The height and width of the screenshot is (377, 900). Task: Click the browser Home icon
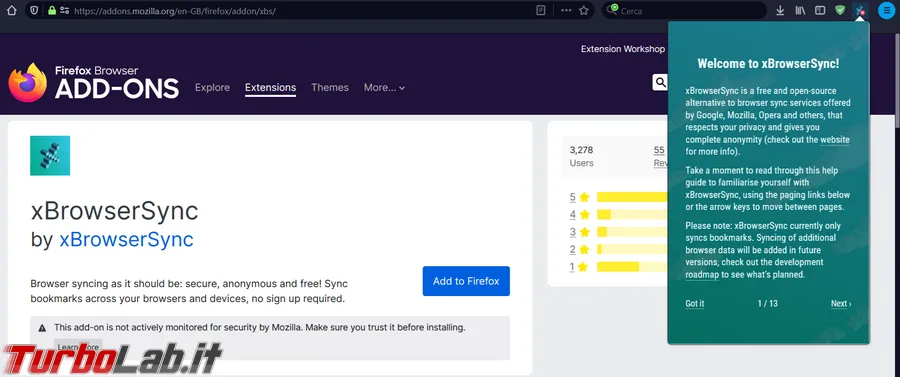[11, 10]
